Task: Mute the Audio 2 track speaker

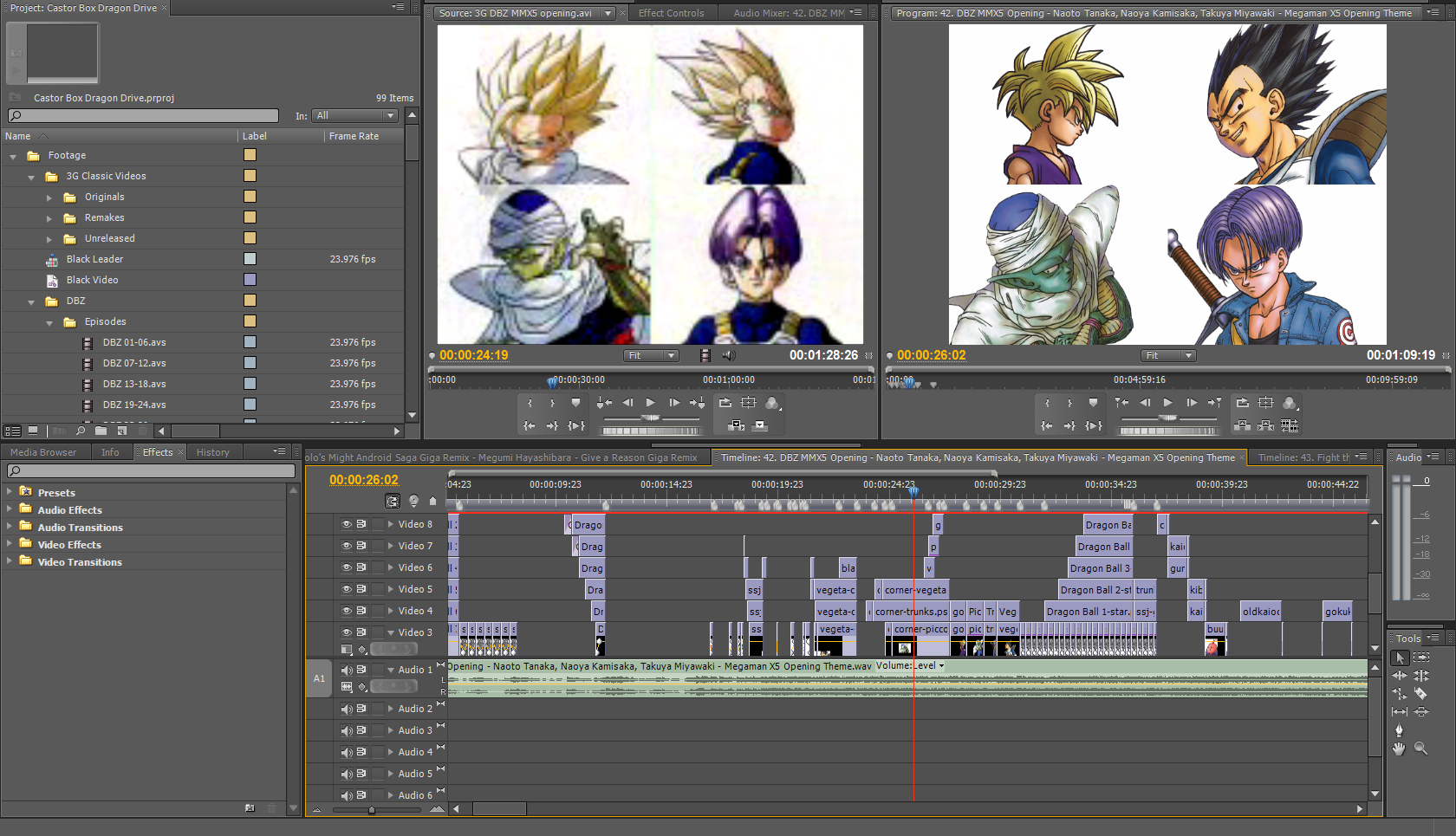Action: 347,709
